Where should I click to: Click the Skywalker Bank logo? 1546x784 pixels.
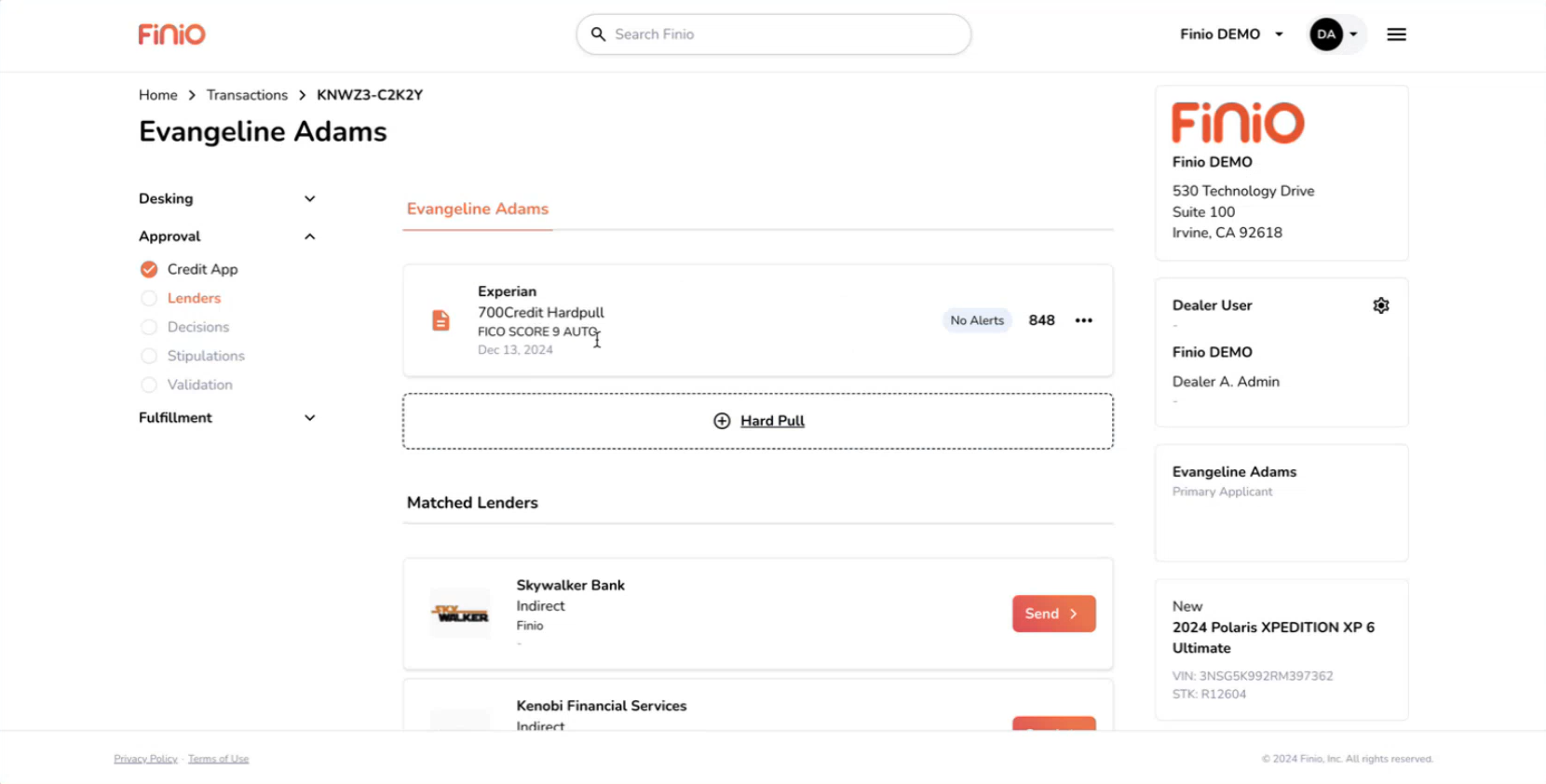click(460, 614)
